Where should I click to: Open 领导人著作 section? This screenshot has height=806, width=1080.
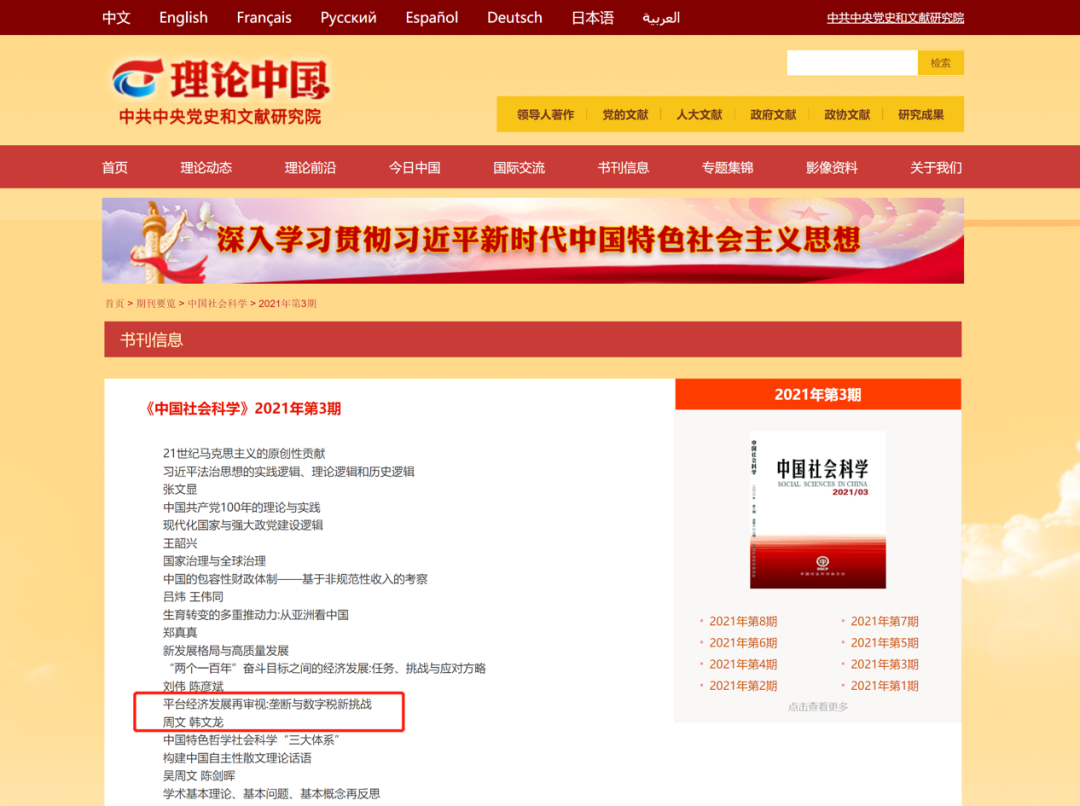click(x=546, y=114)
